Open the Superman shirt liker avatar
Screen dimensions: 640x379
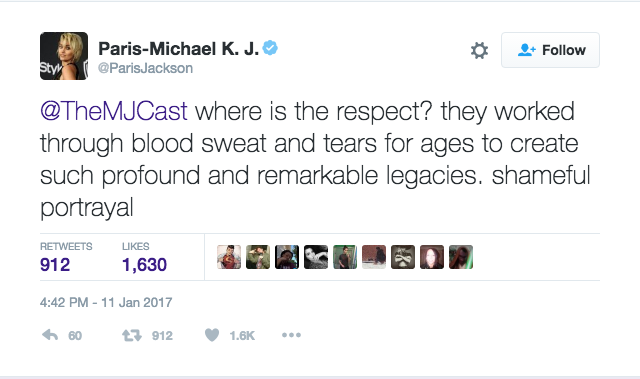[x=229, y=257]
